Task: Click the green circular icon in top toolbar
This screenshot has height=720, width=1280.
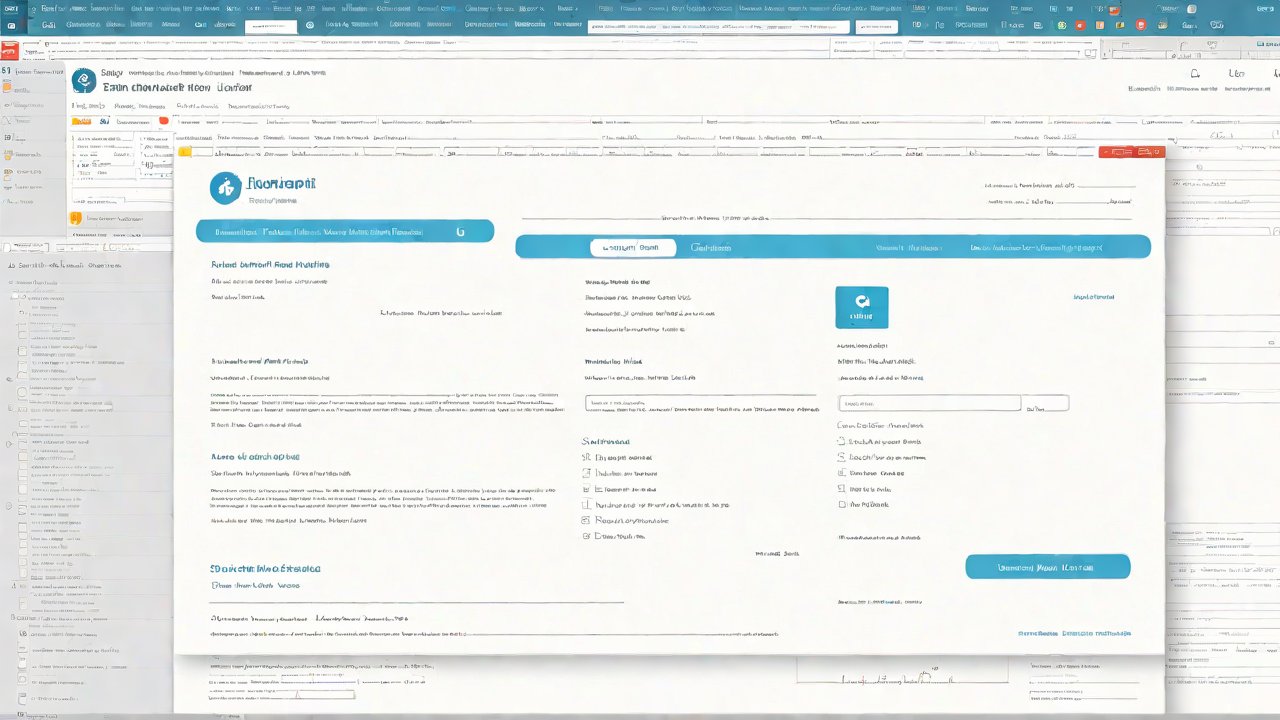Action: pyautogui.click(x=1062, y=25)
